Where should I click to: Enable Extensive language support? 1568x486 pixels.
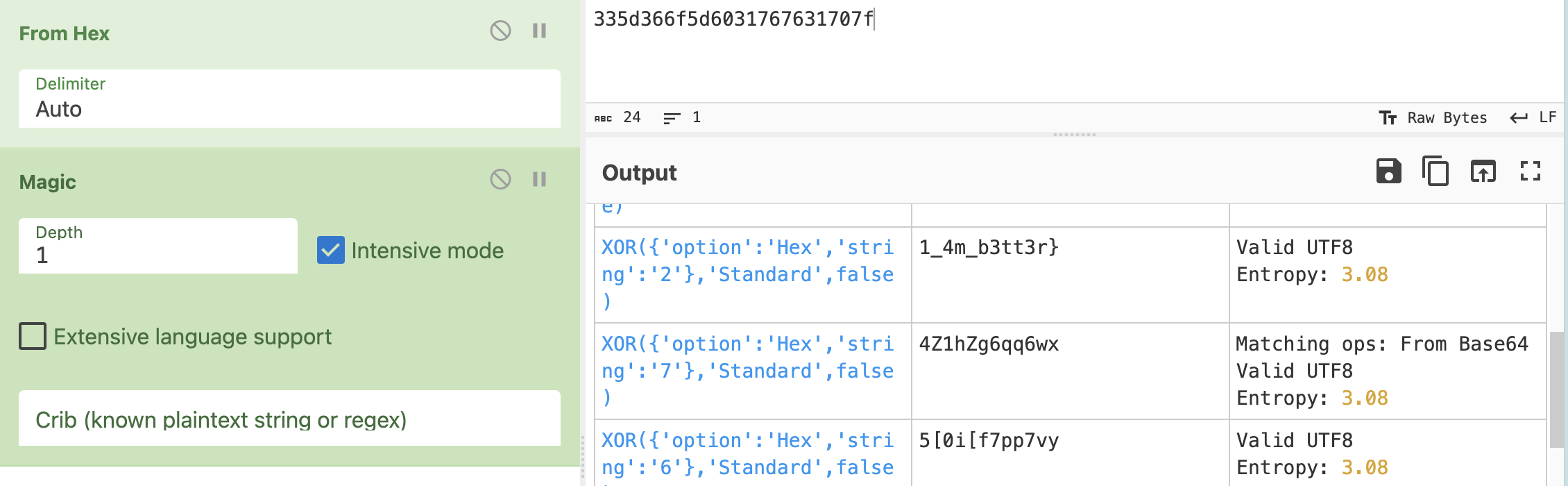point(33,337)
